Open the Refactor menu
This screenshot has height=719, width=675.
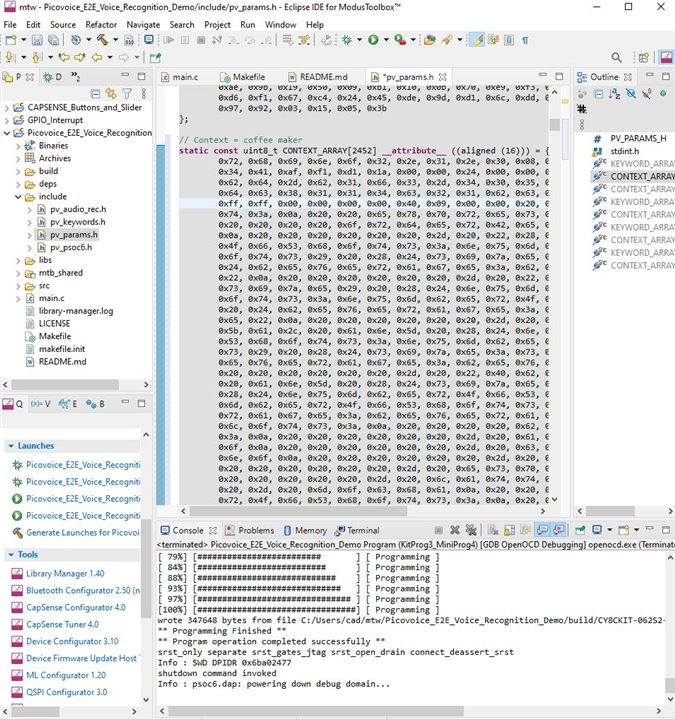tap(100, 24)
